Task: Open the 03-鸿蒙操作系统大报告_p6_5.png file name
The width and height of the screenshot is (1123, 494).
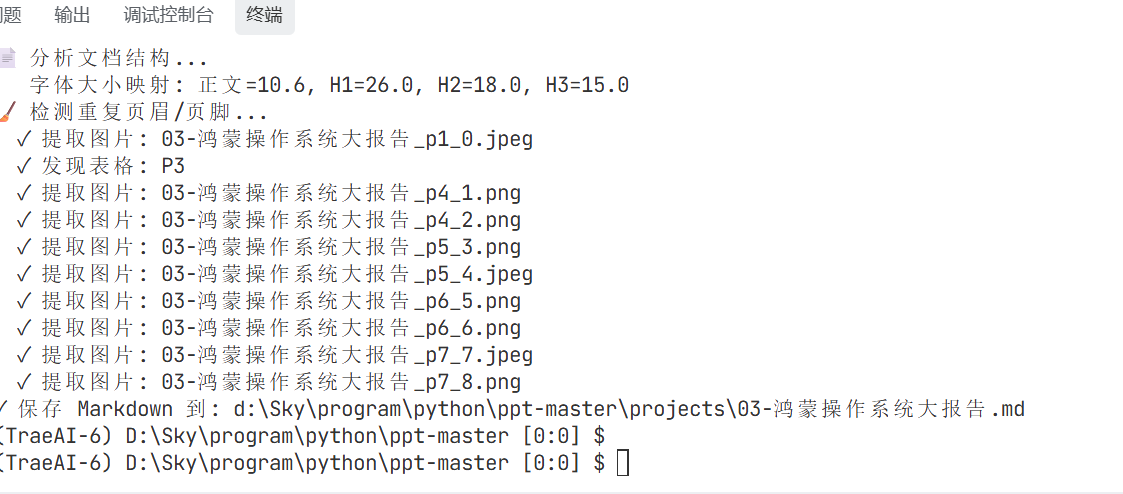Action: 341,301
